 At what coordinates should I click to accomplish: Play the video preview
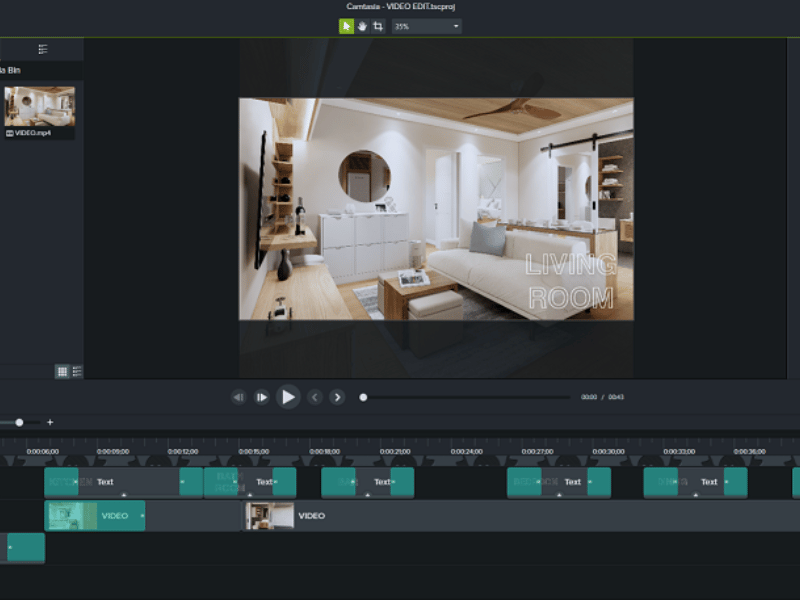288,397
